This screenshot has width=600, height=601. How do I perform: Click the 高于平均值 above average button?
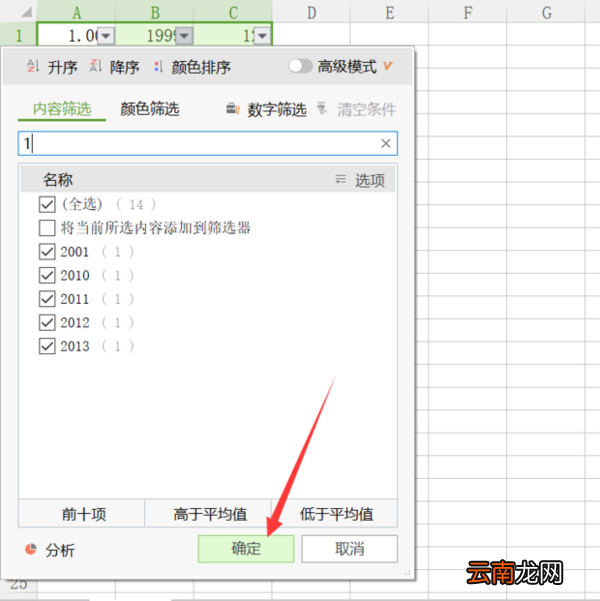pyautogui.click(x=210, y=514)
